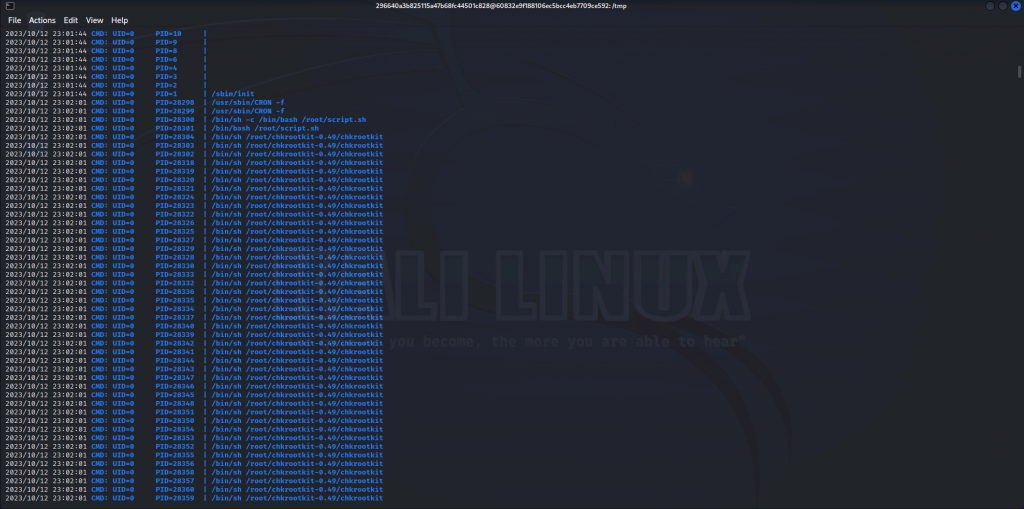Screen dimensions: 1024x509
Task: Click the PID=3 text
Action: [167, 76]
